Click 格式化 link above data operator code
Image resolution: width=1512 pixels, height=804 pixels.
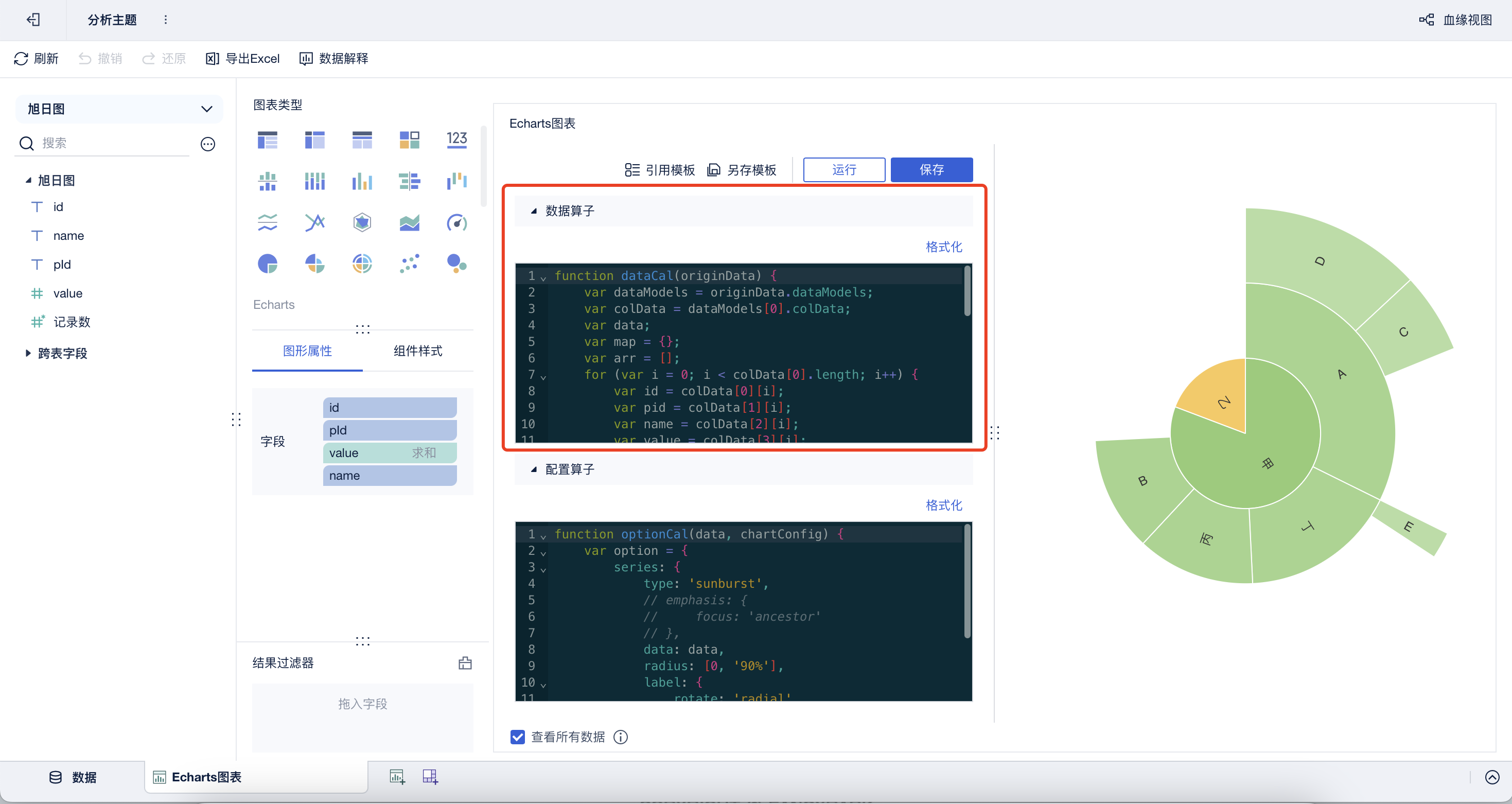point(943,247)
